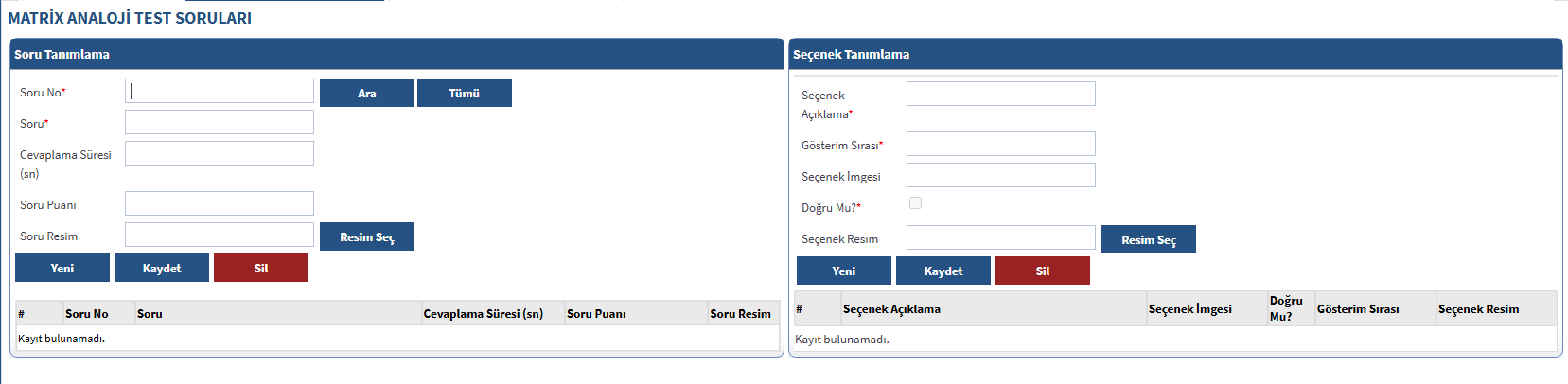Focus the Gösterim Sırası input field
This screenshot has height=384, width=1568.
1000,144
